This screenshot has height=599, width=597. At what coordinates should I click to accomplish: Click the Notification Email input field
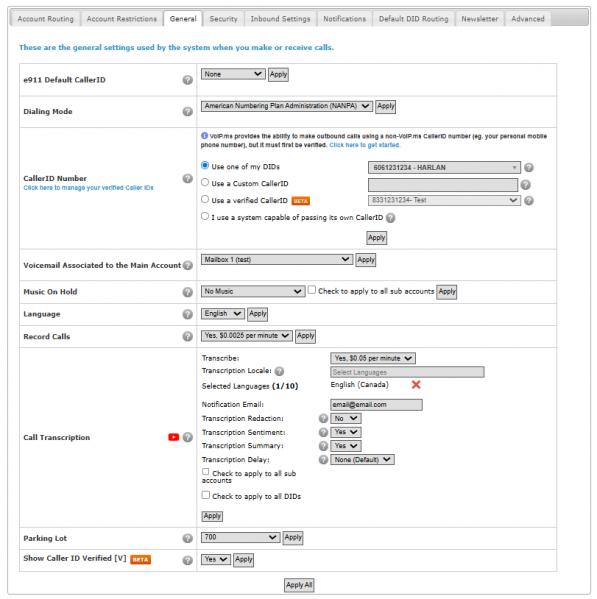[376, 405]
